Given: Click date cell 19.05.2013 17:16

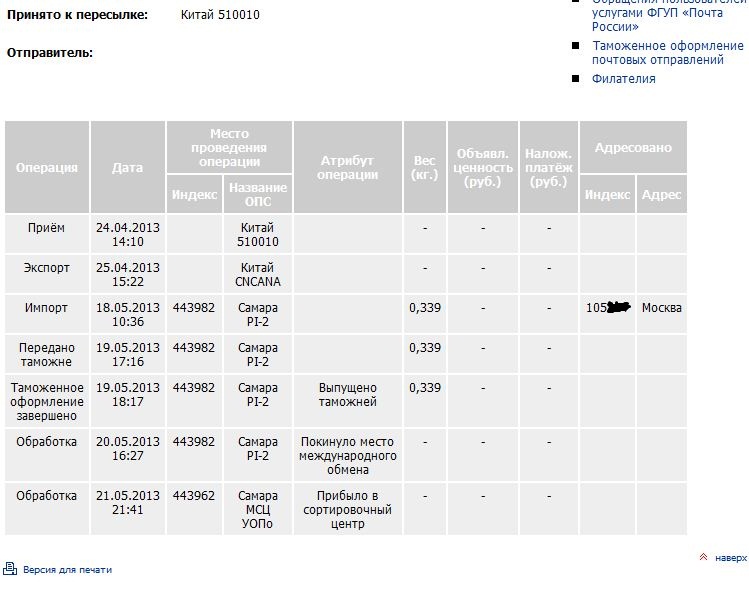Looking at the screenshot, I should 128,354.
